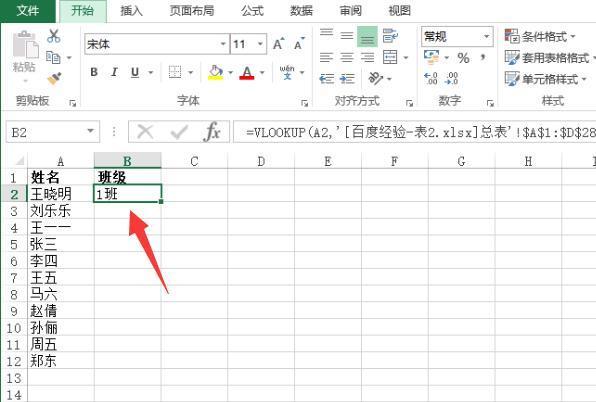The image size is (596, 402).
Task: Click the formula bar Enter checkmark
Action: 179,132
